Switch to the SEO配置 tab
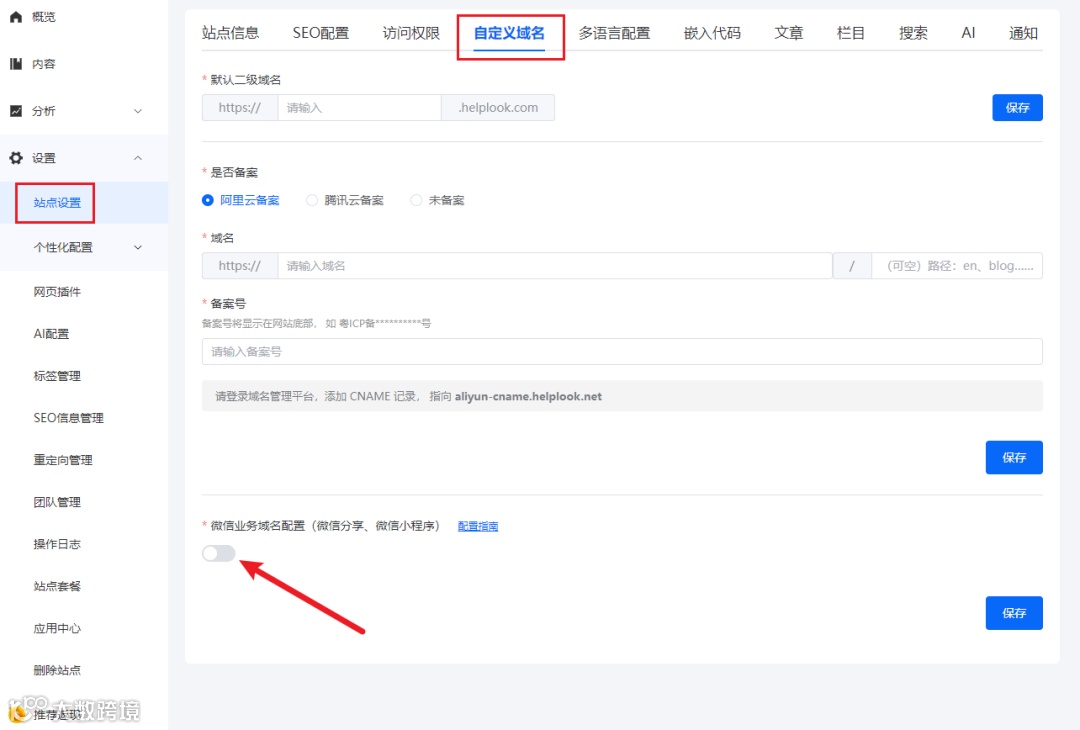This screenshot has width=1080, height=730. [320, 32]
